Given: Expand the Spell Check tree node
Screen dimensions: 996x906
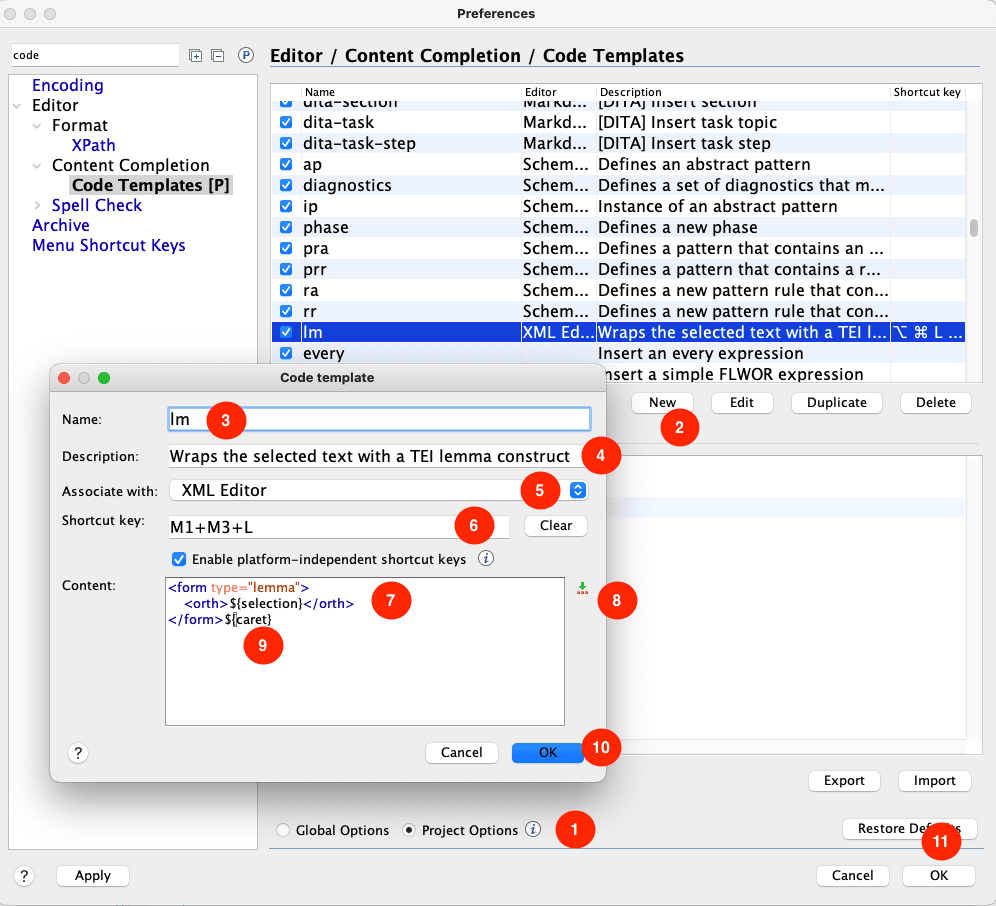Looking at the screenshot, I should point(38,205).
